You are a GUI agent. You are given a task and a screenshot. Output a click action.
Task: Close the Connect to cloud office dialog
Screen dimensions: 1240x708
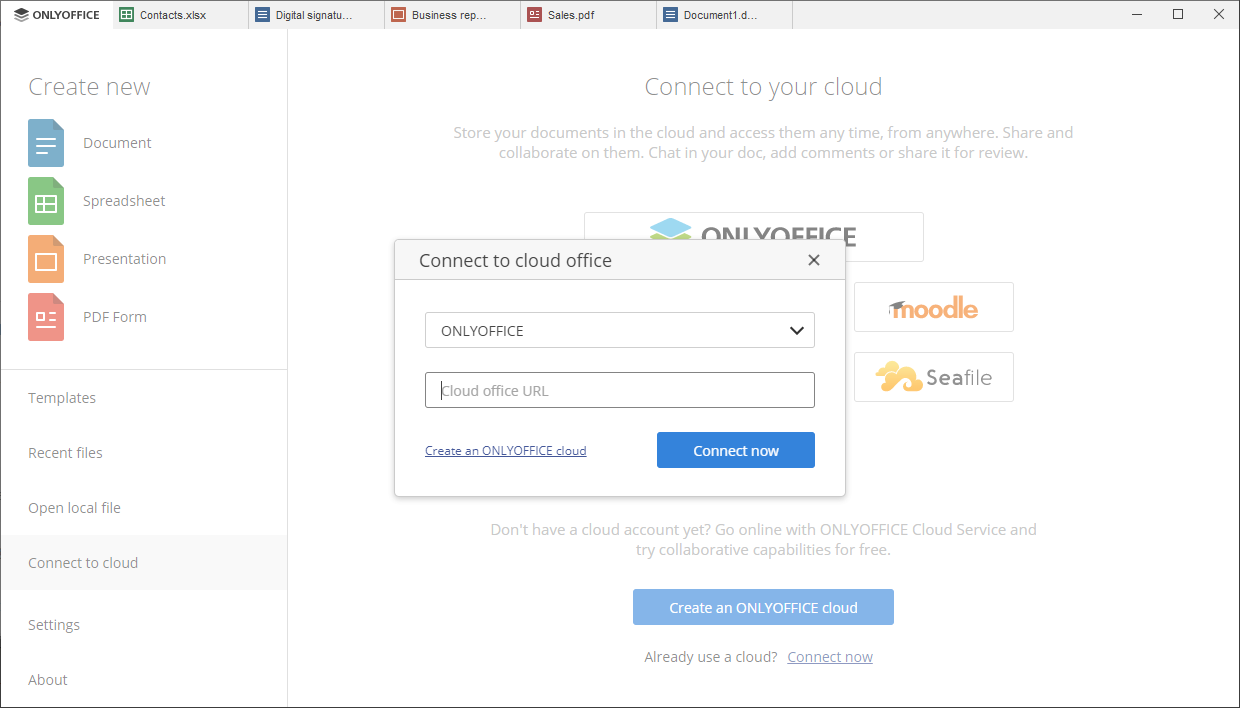tap(814, 260)
